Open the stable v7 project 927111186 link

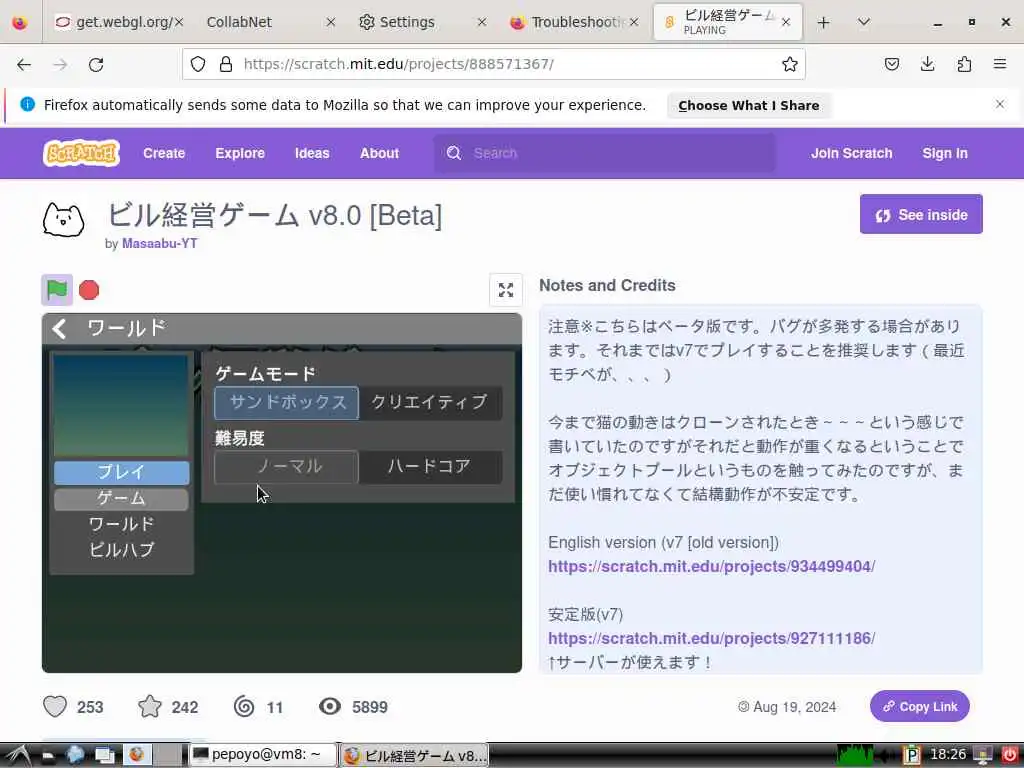pos(711,638)
